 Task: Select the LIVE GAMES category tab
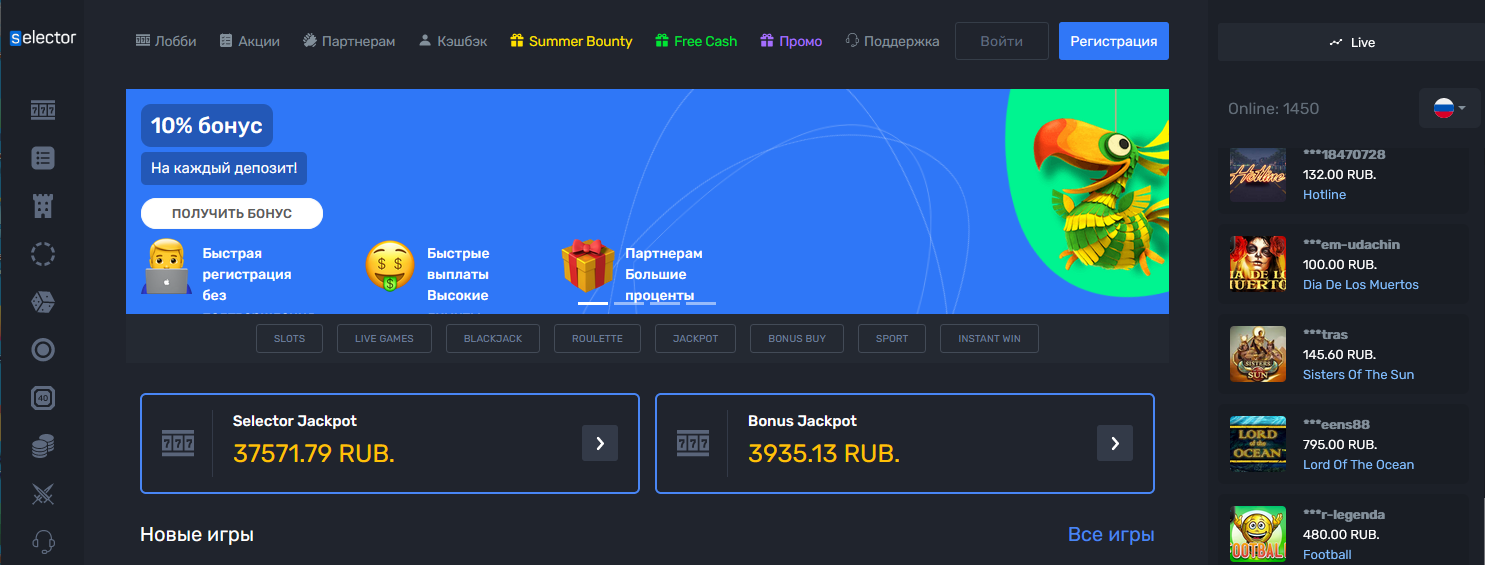coord(384,339)
